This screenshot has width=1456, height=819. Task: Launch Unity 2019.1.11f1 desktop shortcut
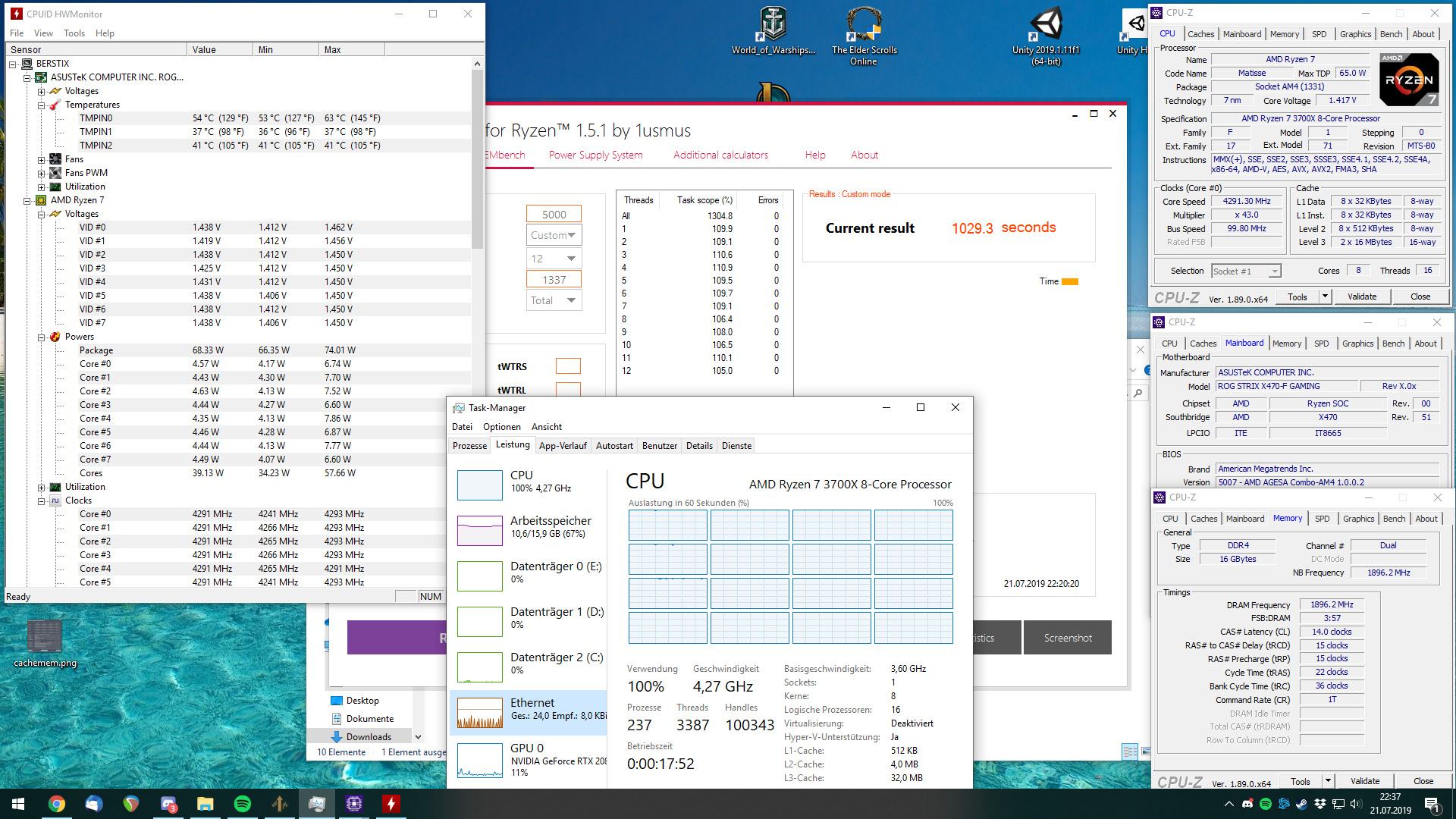[1046, 36]
